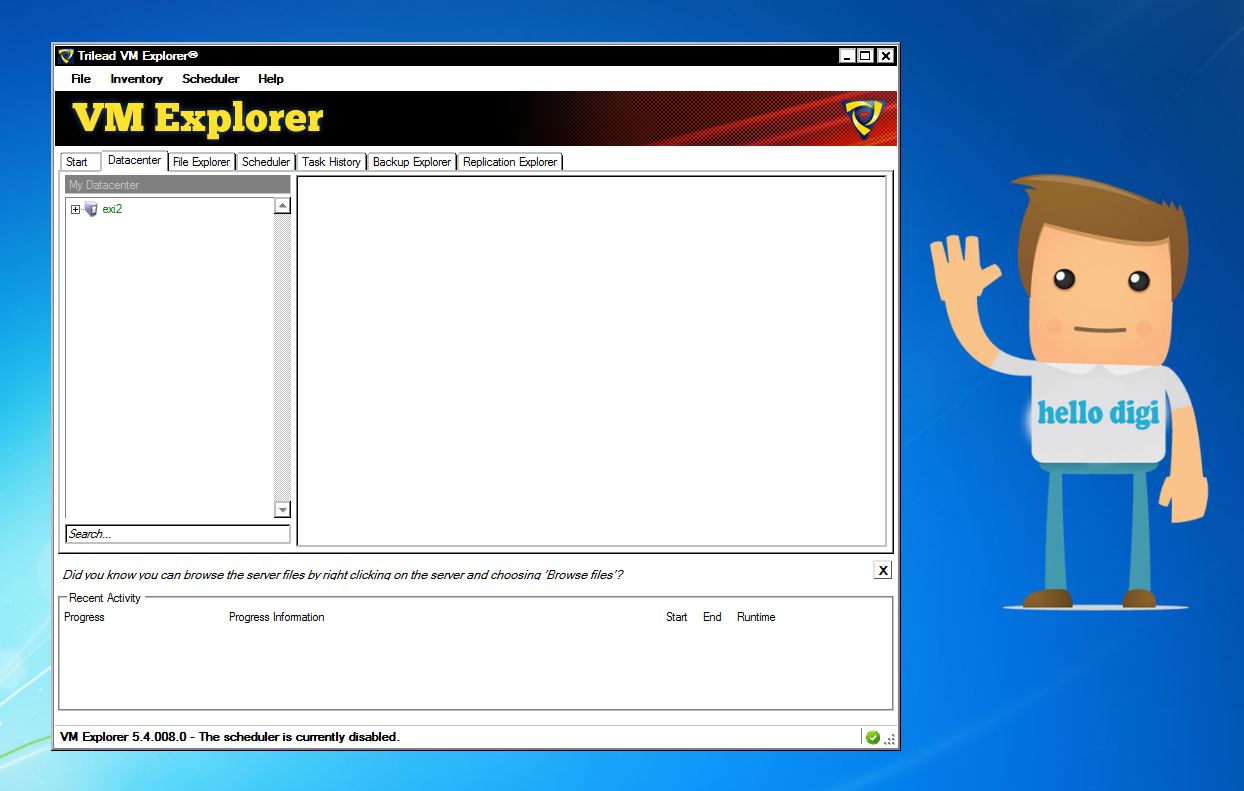Click the Progress column header
The height and width of the screenshot is (791, 1244).
pyautogui.click(x=84, y=617)
